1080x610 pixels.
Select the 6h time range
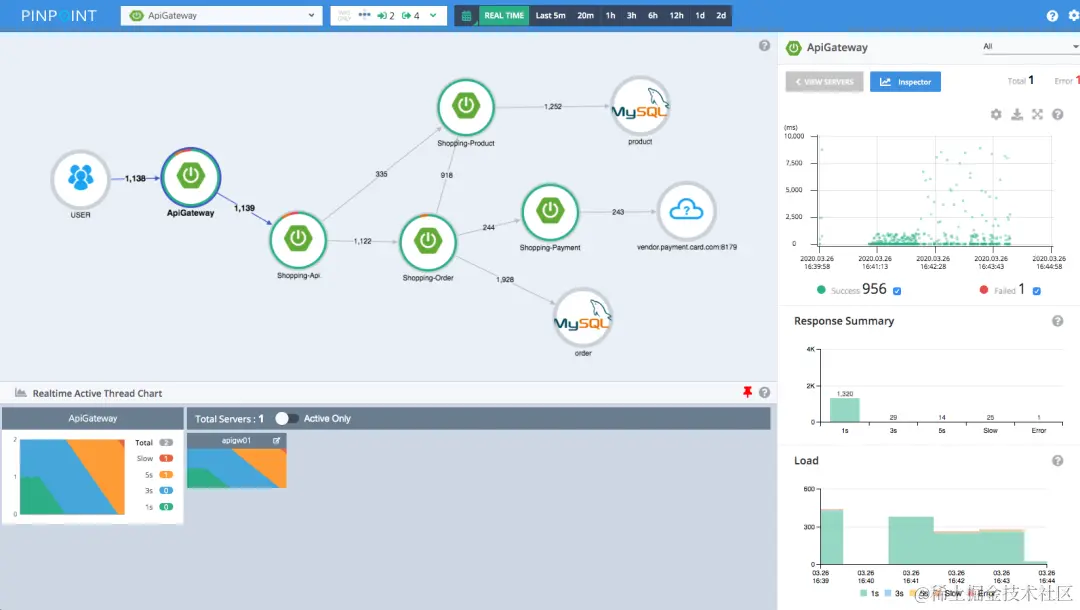coord(652,15)
